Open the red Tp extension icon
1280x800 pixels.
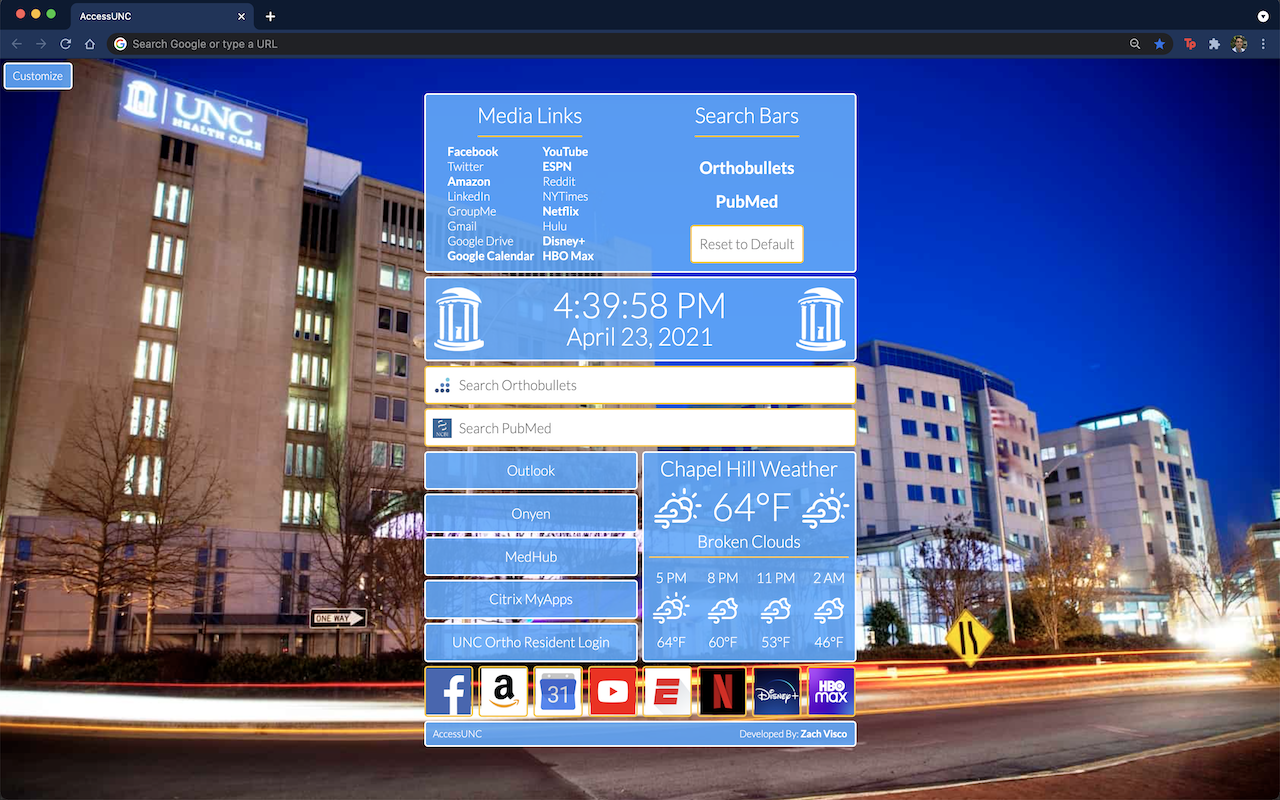pos(1190,44)
